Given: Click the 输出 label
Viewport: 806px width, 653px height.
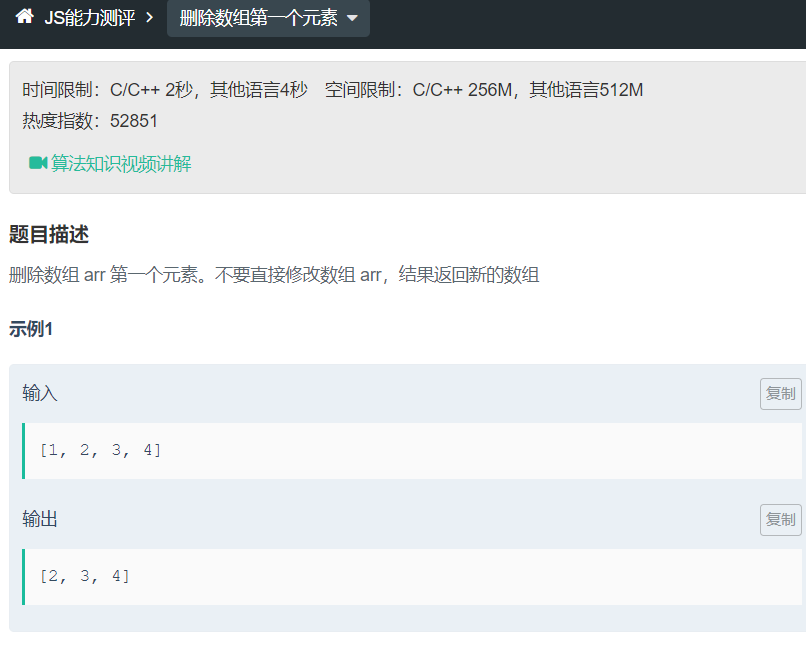Looking at the screenshot, I should [x=40, y=519].
